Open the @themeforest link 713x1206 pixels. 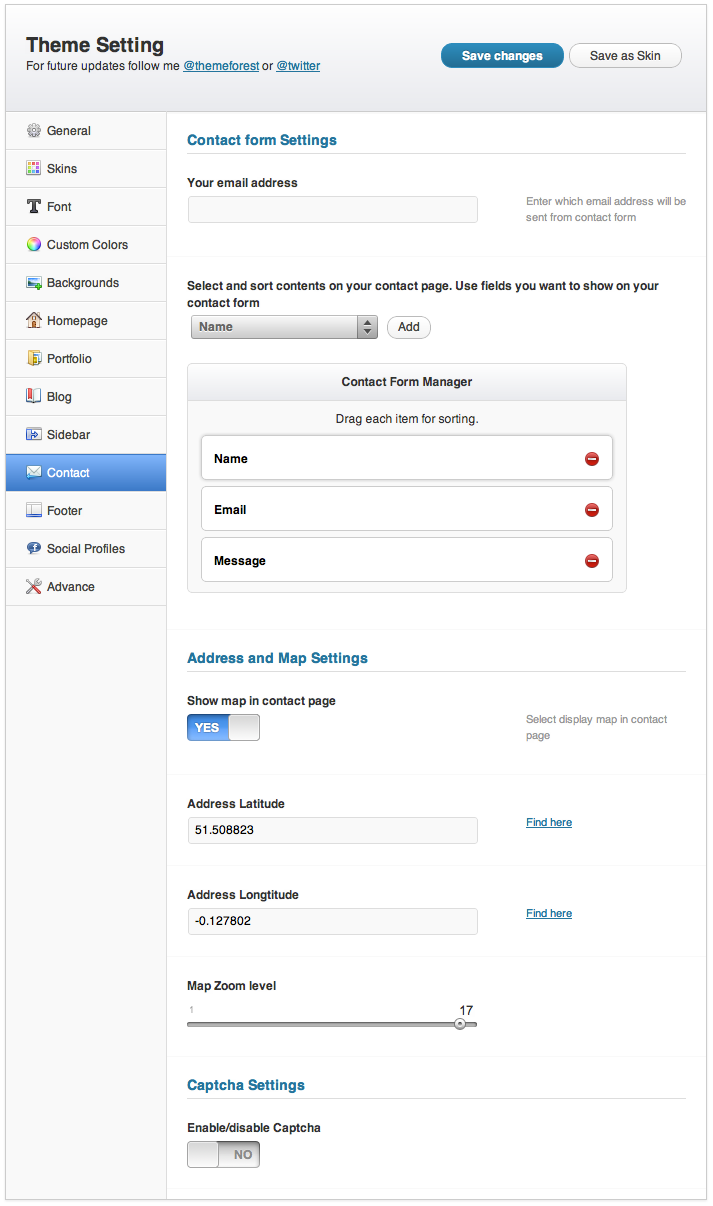pyautogui.click(x=221, y=66)
